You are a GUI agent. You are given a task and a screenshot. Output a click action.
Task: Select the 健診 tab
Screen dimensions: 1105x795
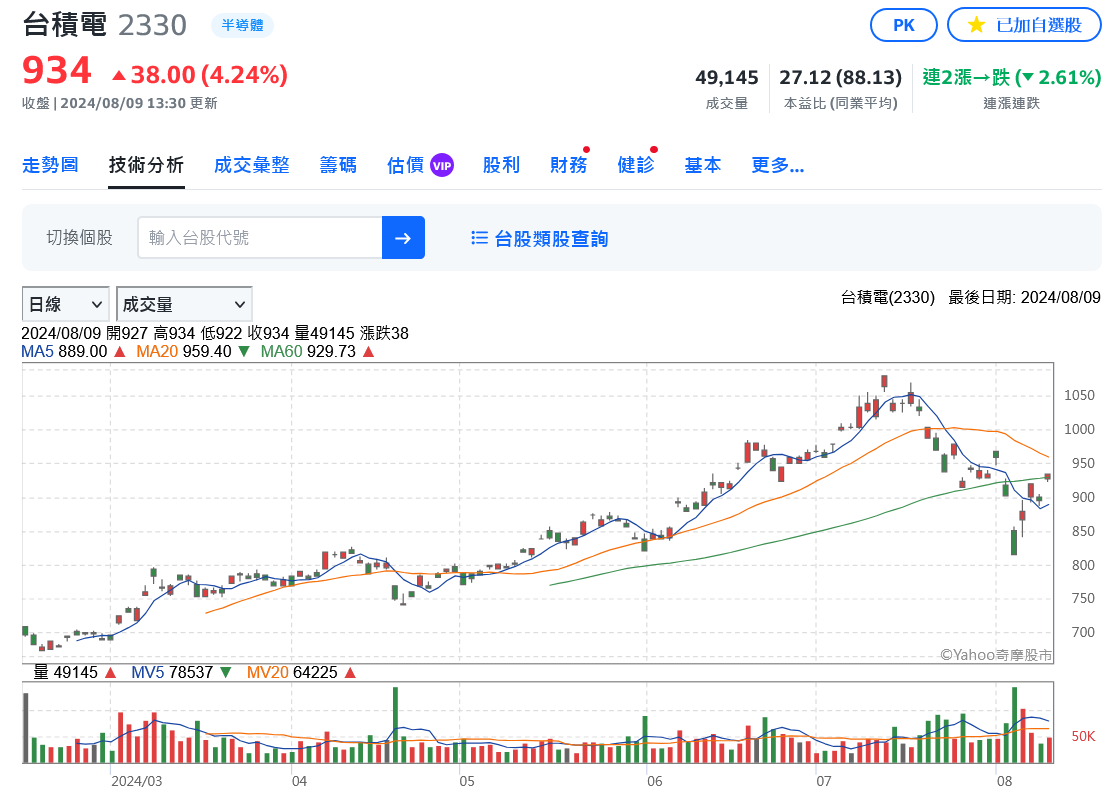636,166
